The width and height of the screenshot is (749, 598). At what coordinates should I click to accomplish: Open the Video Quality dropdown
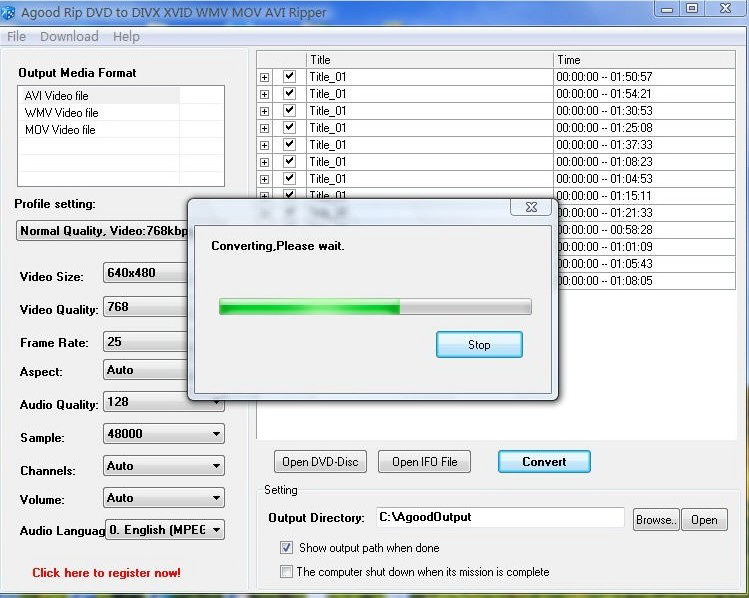(145, 307)
